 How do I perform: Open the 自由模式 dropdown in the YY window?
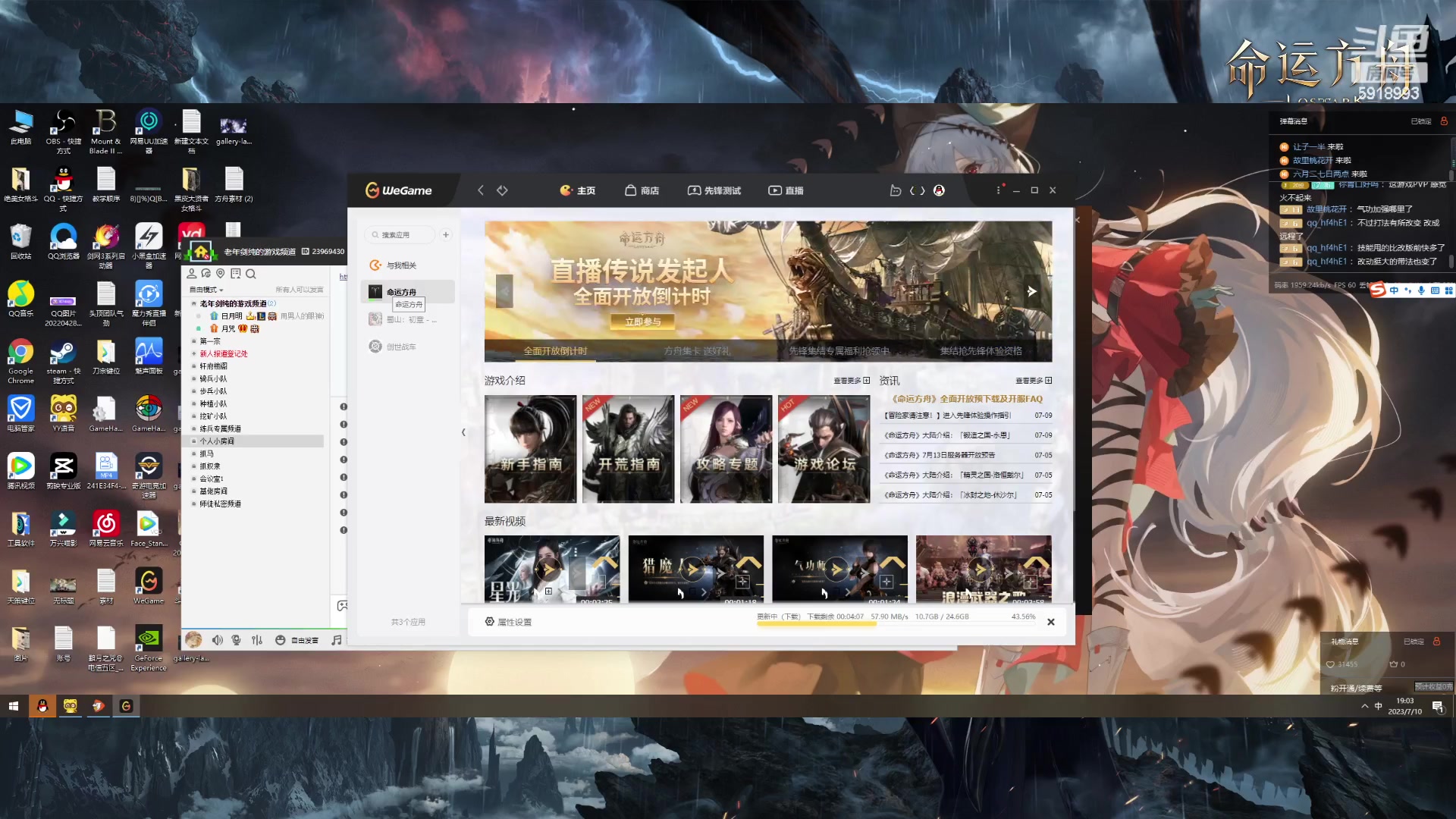tap(206, 290)
